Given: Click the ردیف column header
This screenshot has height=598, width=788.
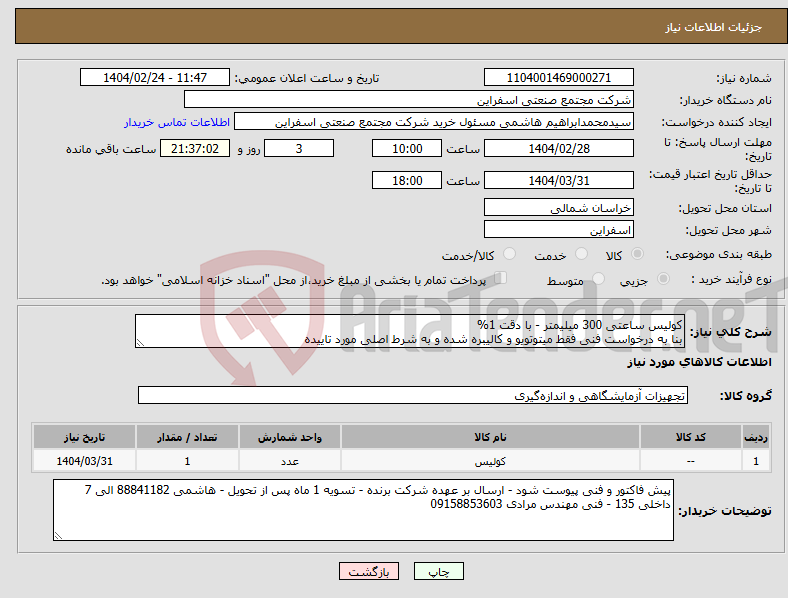Looking at the screenshot, I should (756, 437).
